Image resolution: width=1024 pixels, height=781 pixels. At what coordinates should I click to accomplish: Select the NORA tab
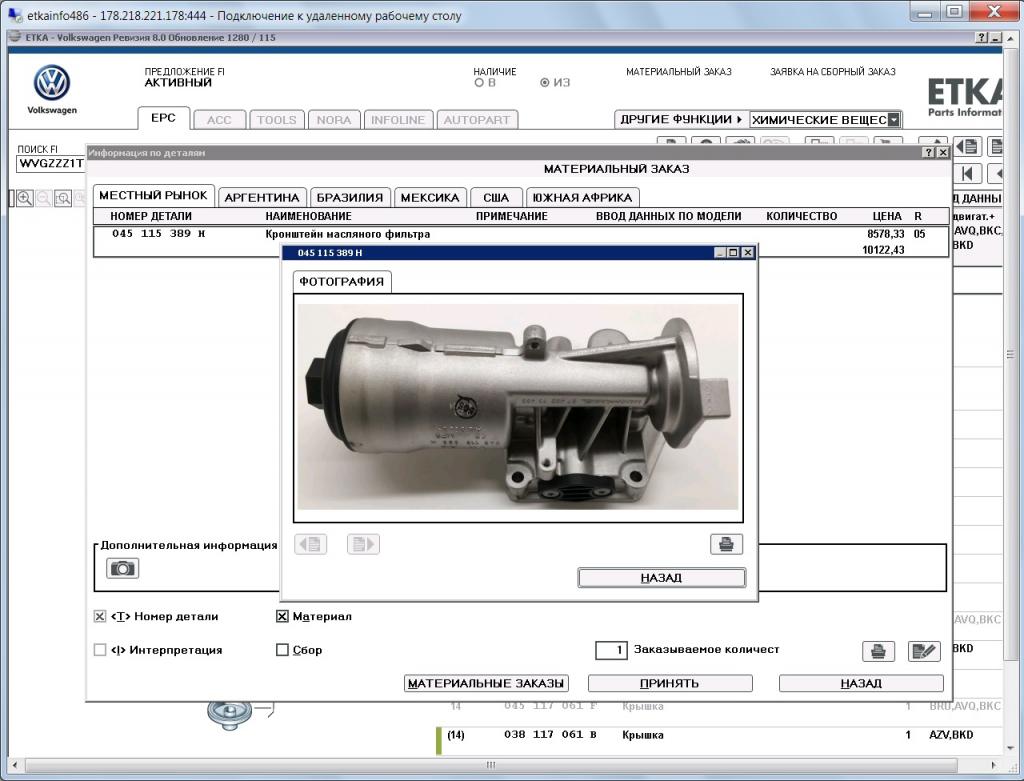point(334,120)
